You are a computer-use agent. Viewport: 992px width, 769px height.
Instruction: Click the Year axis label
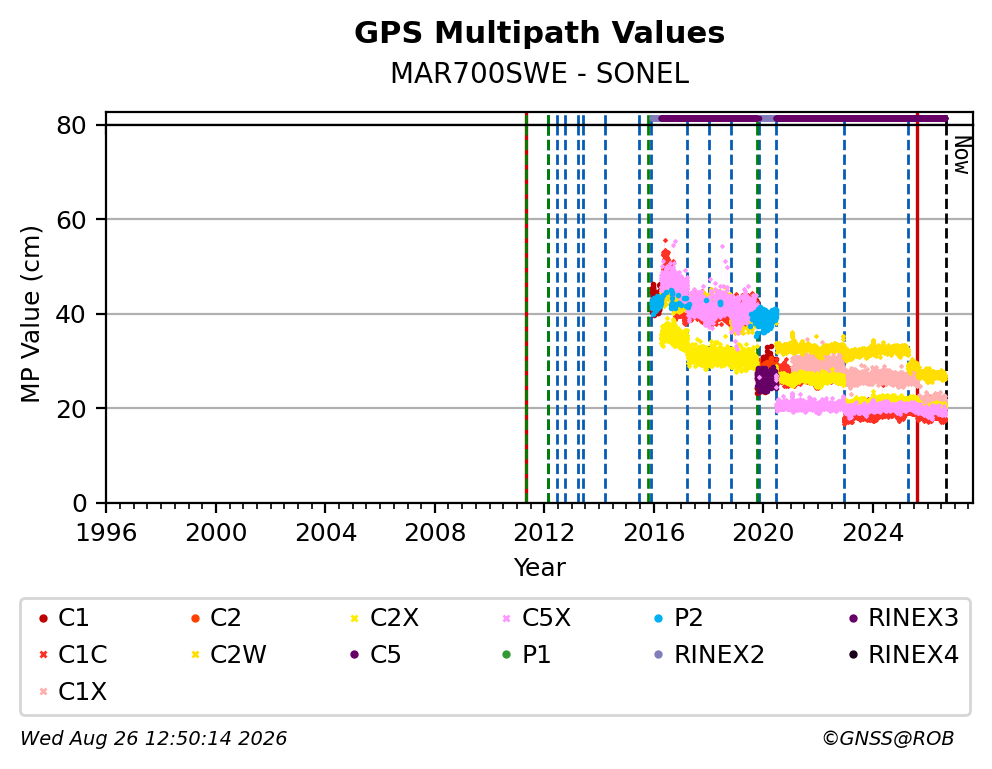[x=539, y=567]
